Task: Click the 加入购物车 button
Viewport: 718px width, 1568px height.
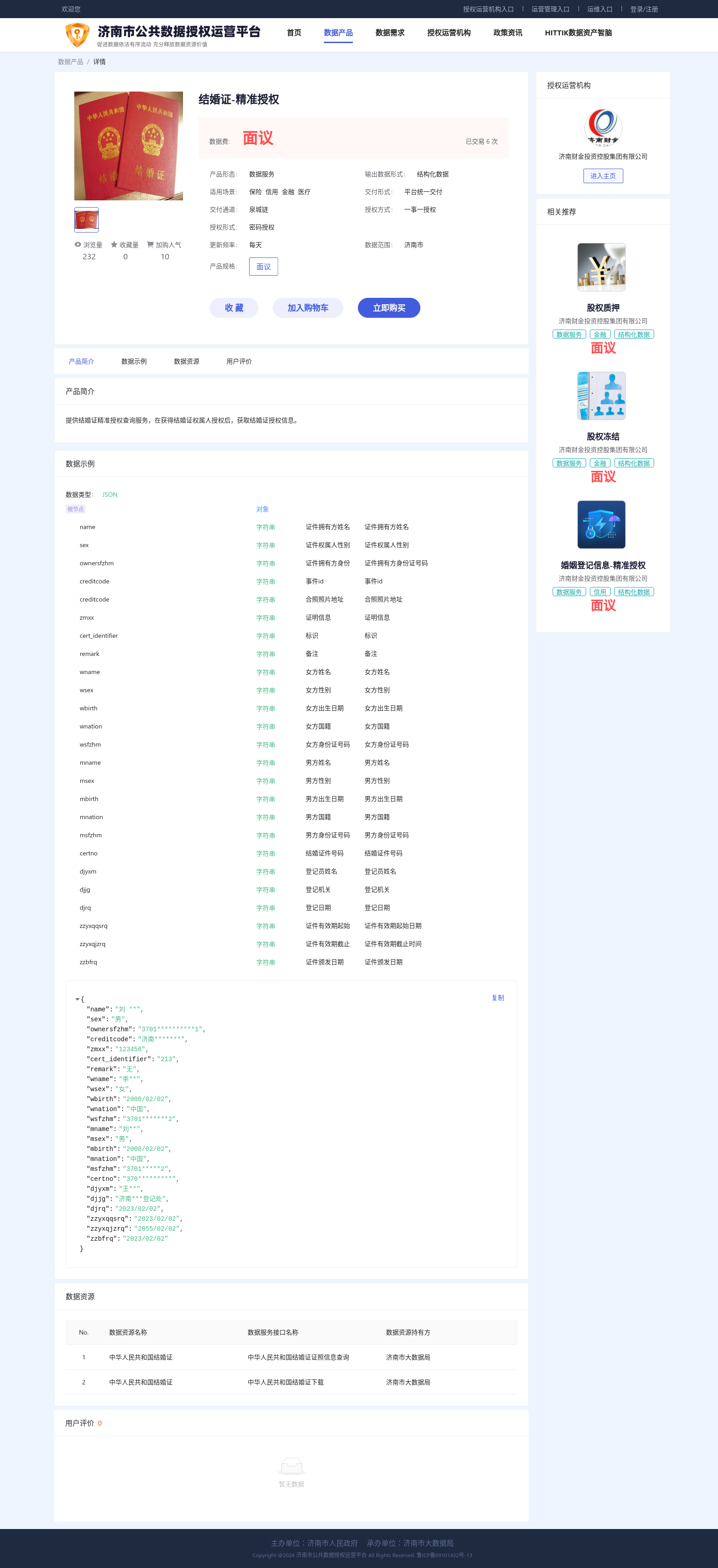Action: [308, 308]
